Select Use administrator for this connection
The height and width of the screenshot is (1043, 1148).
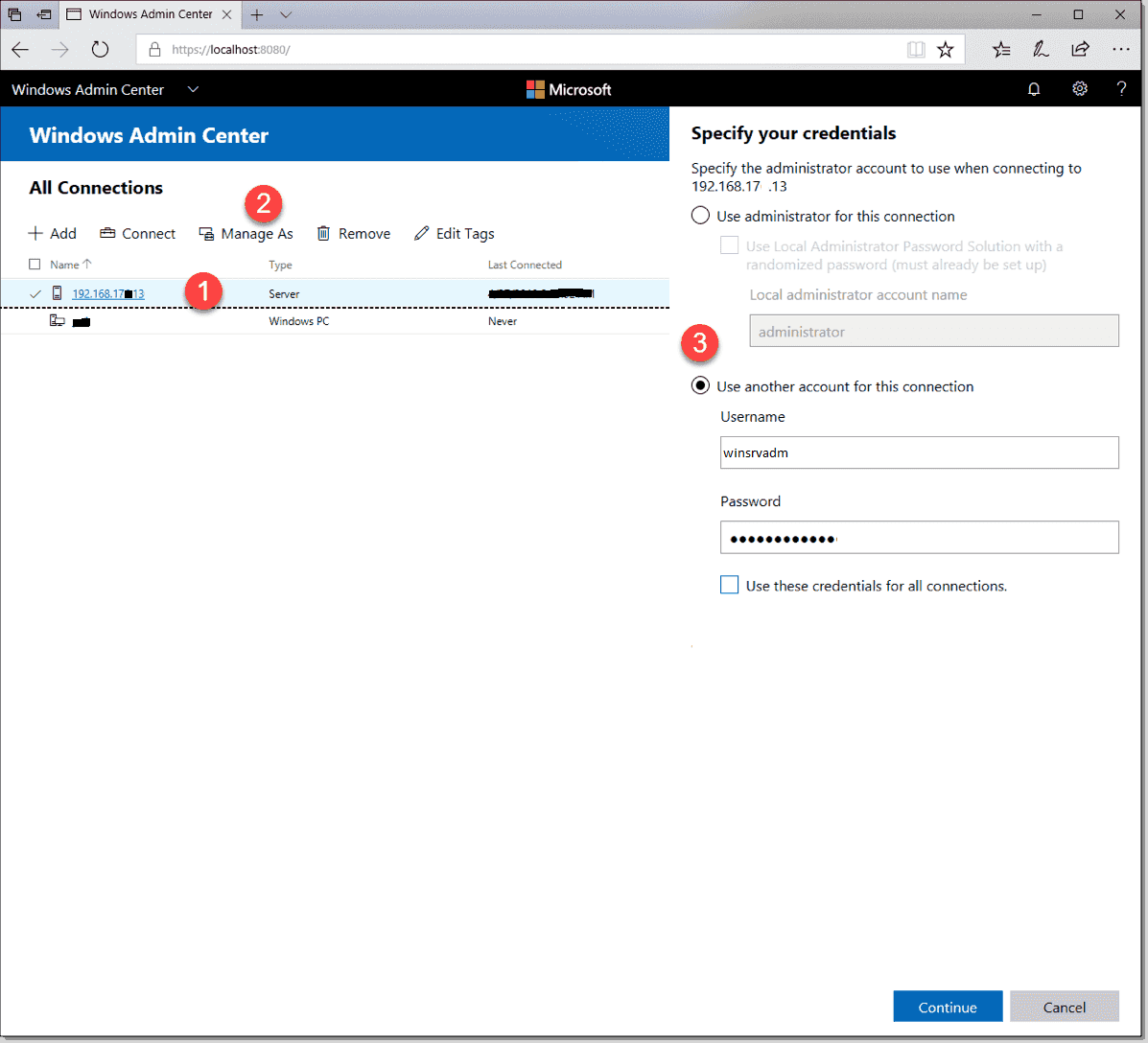[x=700, y=216]
